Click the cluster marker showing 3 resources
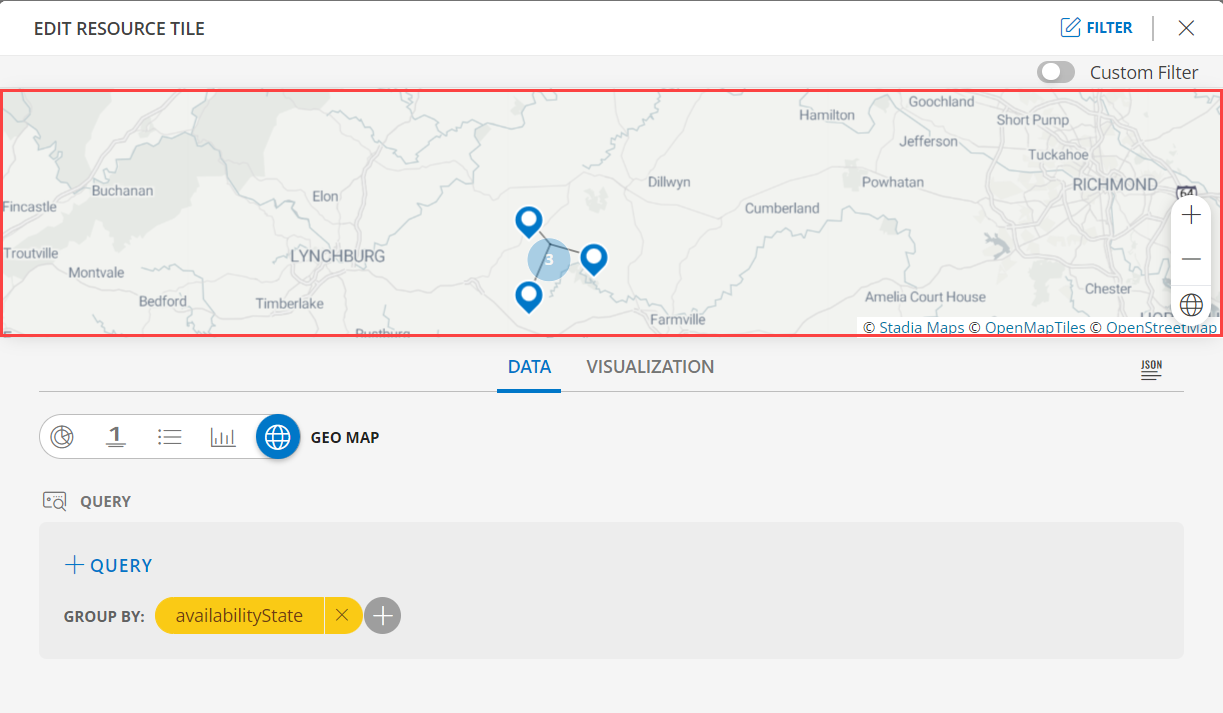Image resolution: width=1223 pixels, height=713 pixels. pyautogui.click(x=549, y=259)
